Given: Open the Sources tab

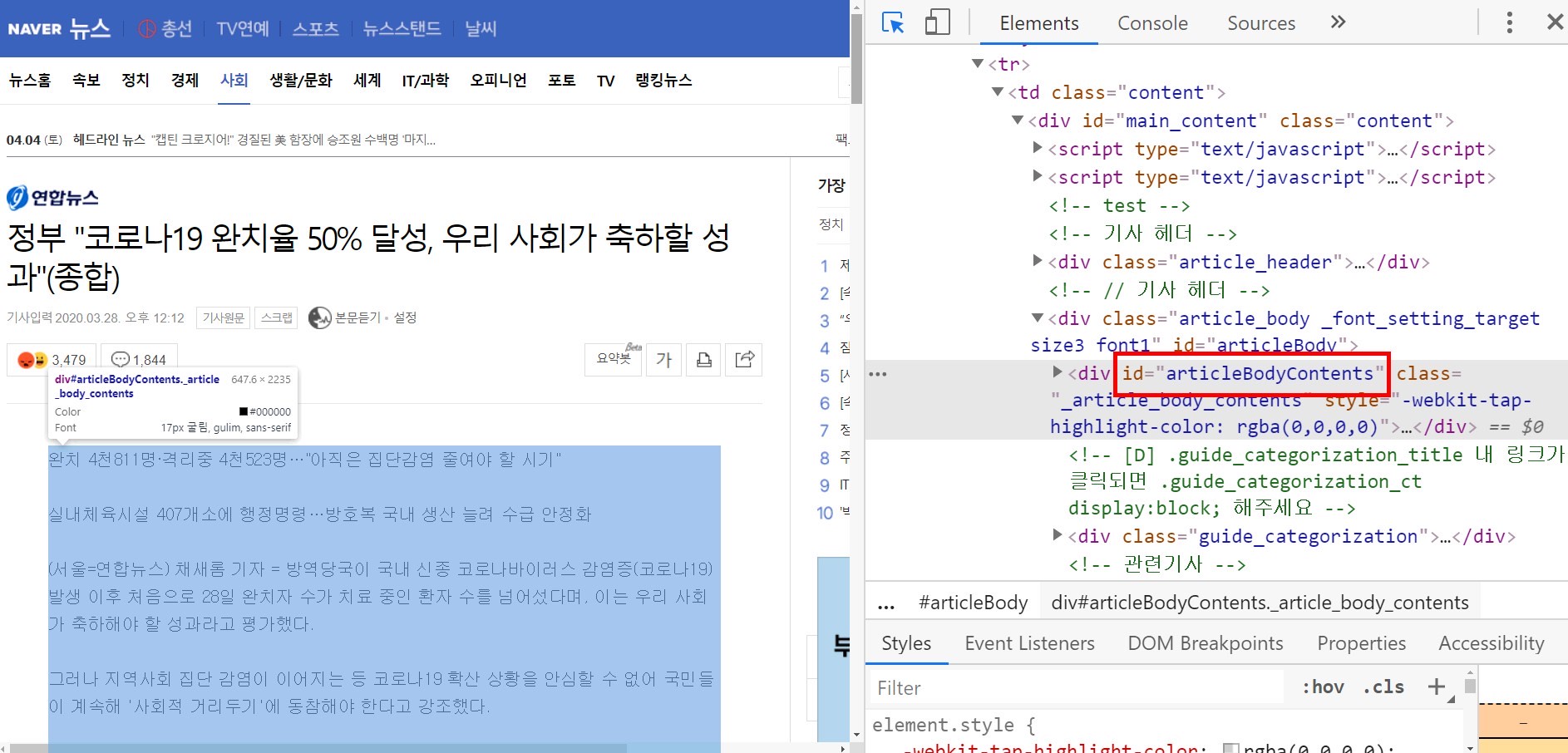Looking at the screenshot, I should [1261, 23].
